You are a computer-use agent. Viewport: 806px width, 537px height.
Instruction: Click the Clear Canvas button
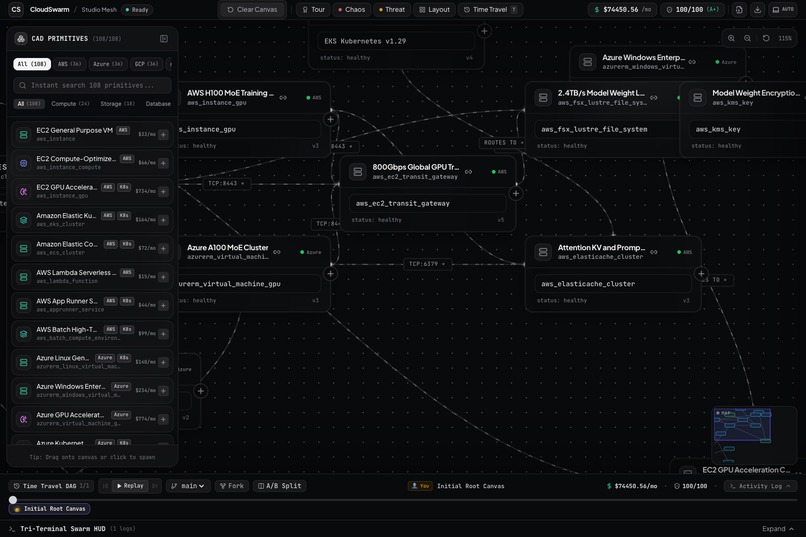tap(252, 10)
